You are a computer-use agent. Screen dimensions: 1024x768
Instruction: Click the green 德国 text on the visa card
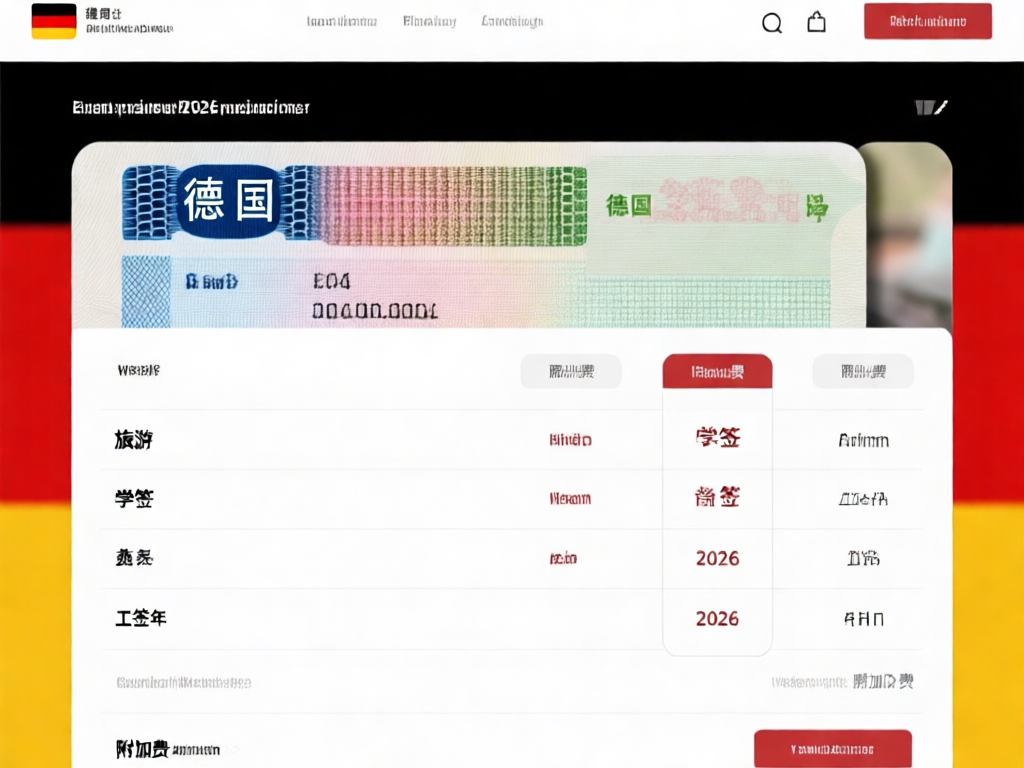[628, 206]
